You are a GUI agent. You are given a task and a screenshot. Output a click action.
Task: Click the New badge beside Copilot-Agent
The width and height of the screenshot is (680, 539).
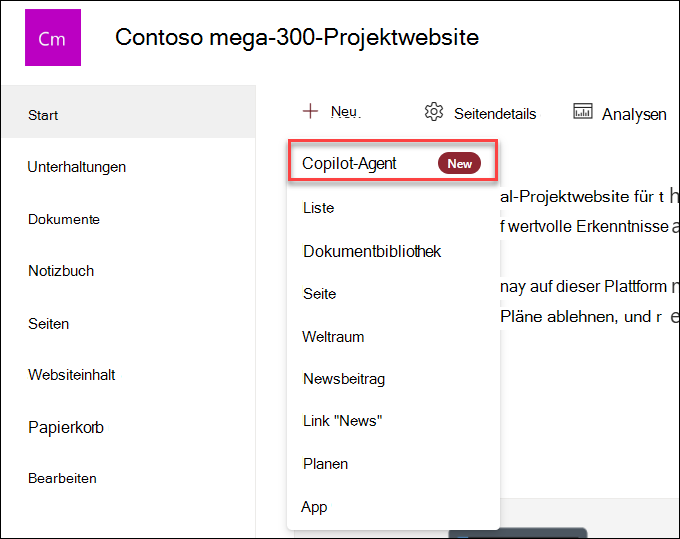coord(459,163)
